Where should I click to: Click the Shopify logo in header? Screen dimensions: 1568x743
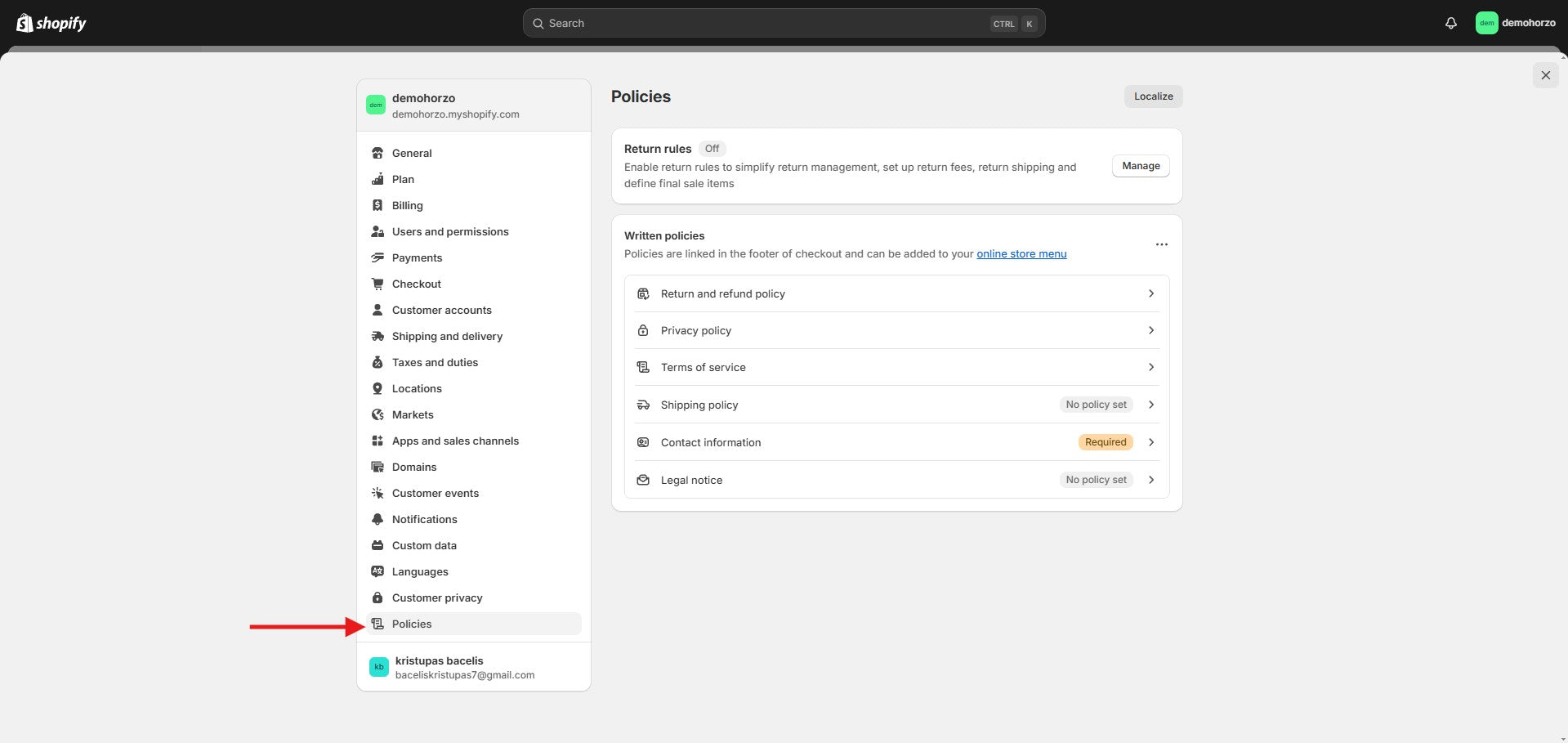[51, 23]
